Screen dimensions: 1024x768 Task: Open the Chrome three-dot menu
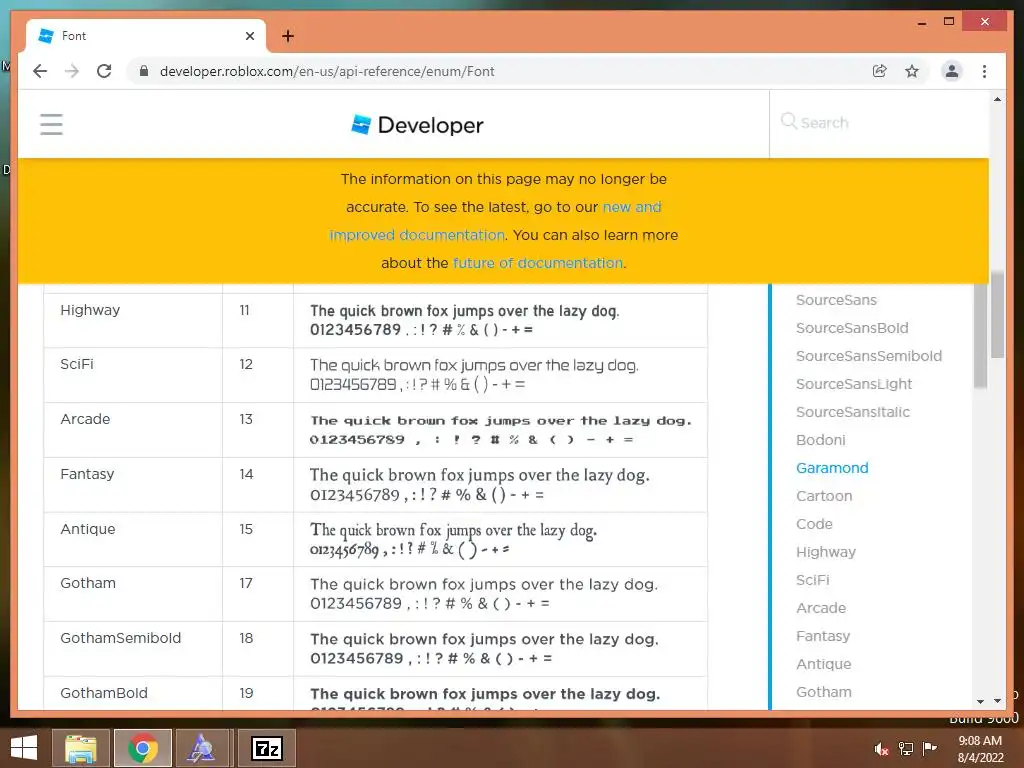984,71
